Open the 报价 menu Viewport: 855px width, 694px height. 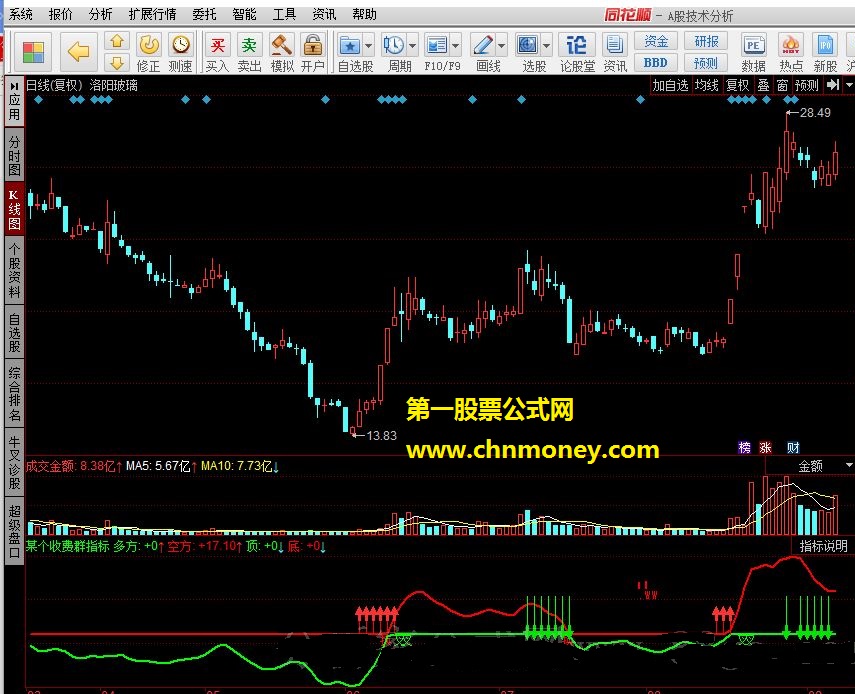click(61, 14)
